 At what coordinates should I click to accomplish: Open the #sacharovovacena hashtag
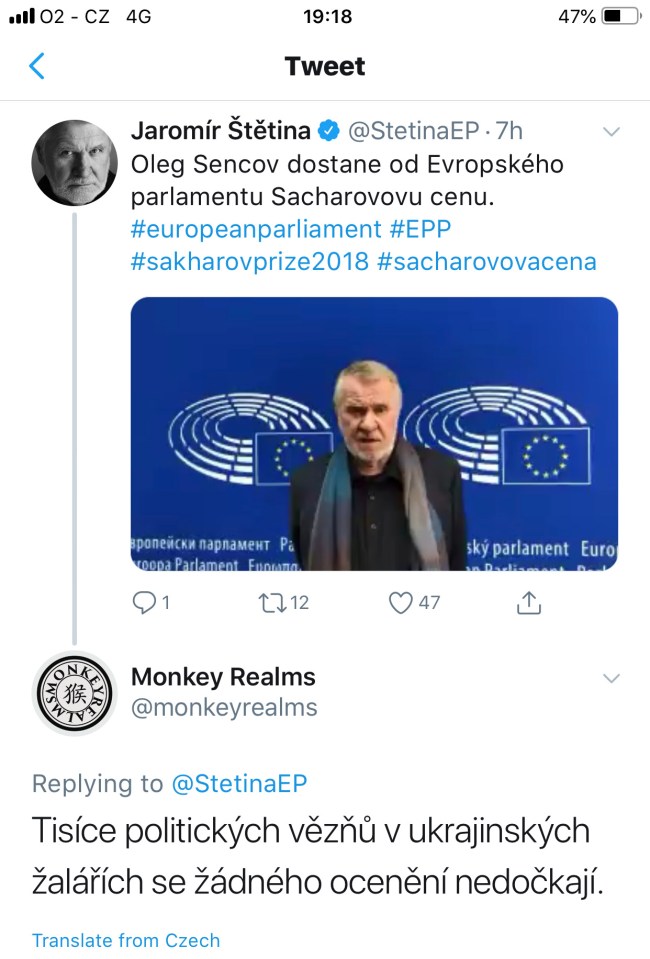[x=487, y=262]
